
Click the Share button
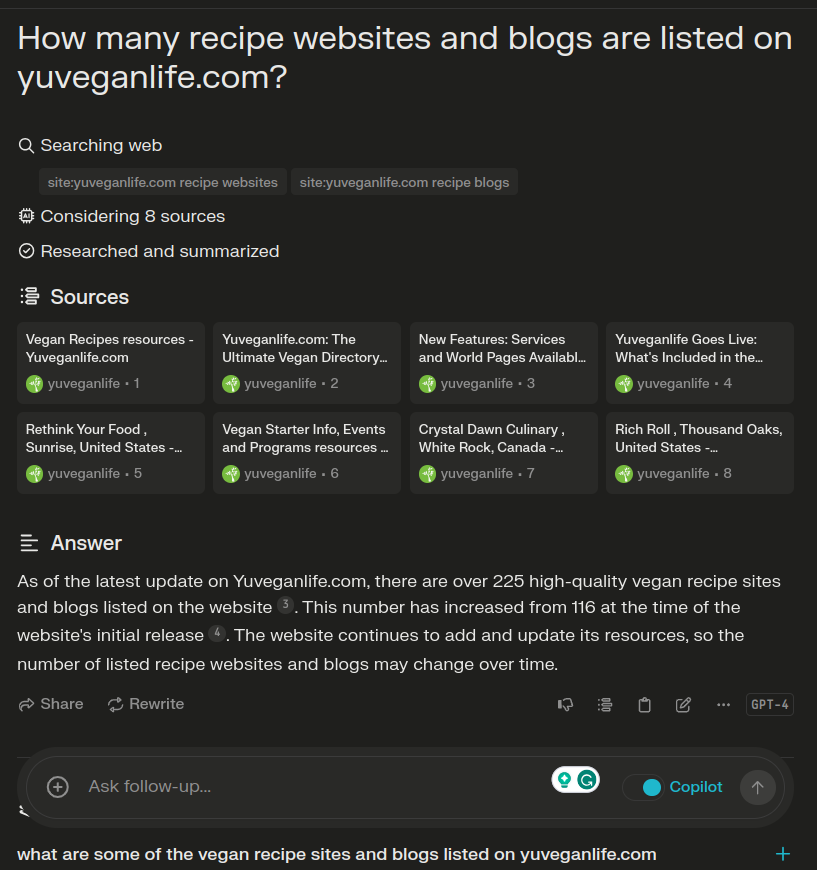click(x=51, y=704)
